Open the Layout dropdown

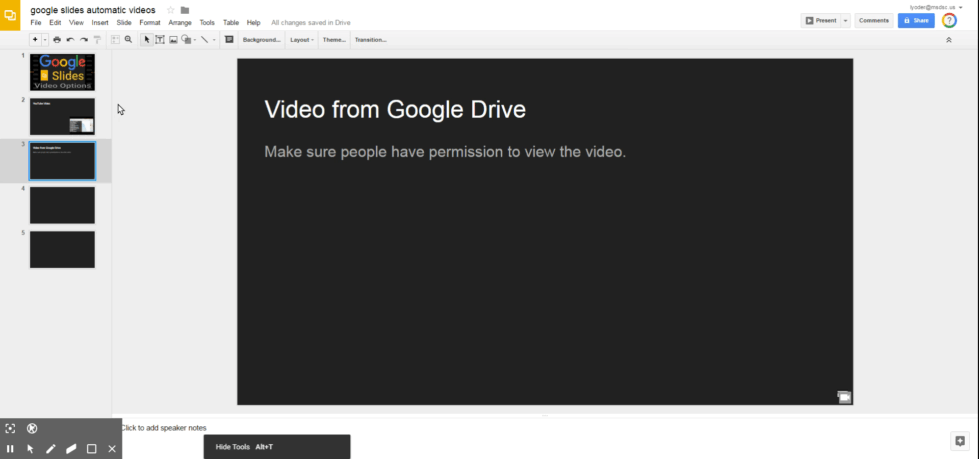302,39
